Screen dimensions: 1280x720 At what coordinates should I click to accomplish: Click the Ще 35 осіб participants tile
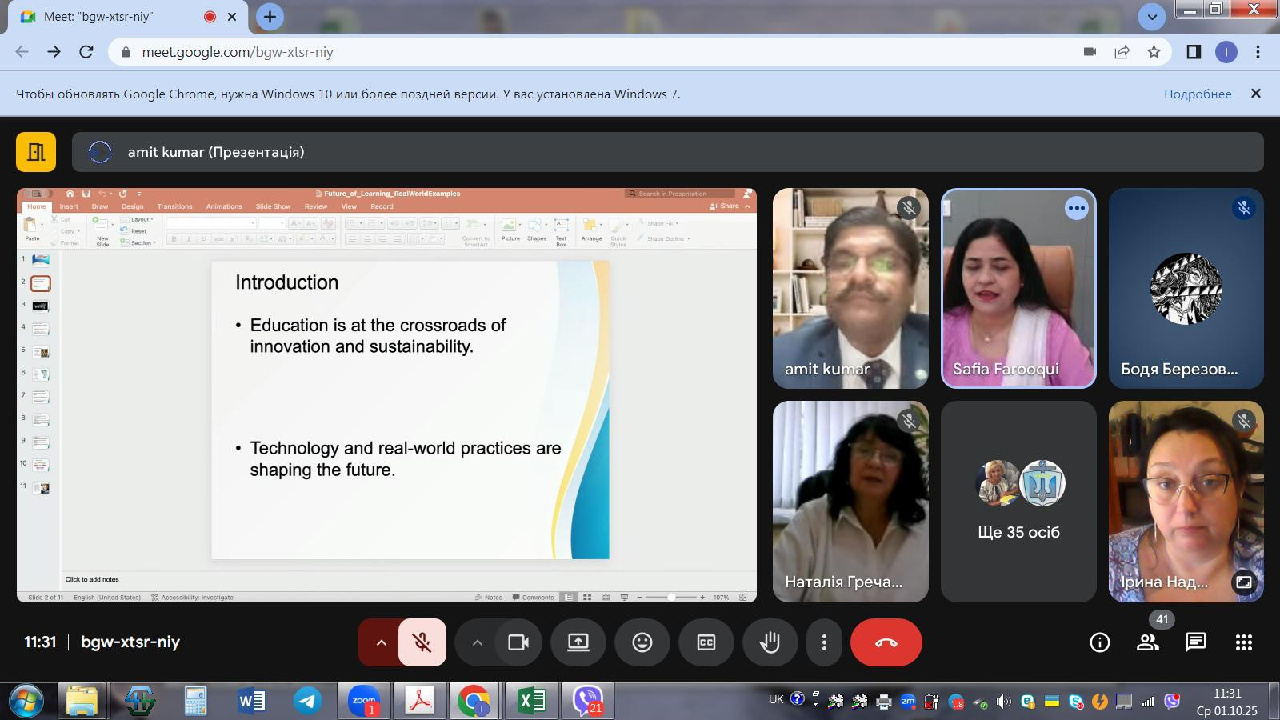(x=1018, y=501)
